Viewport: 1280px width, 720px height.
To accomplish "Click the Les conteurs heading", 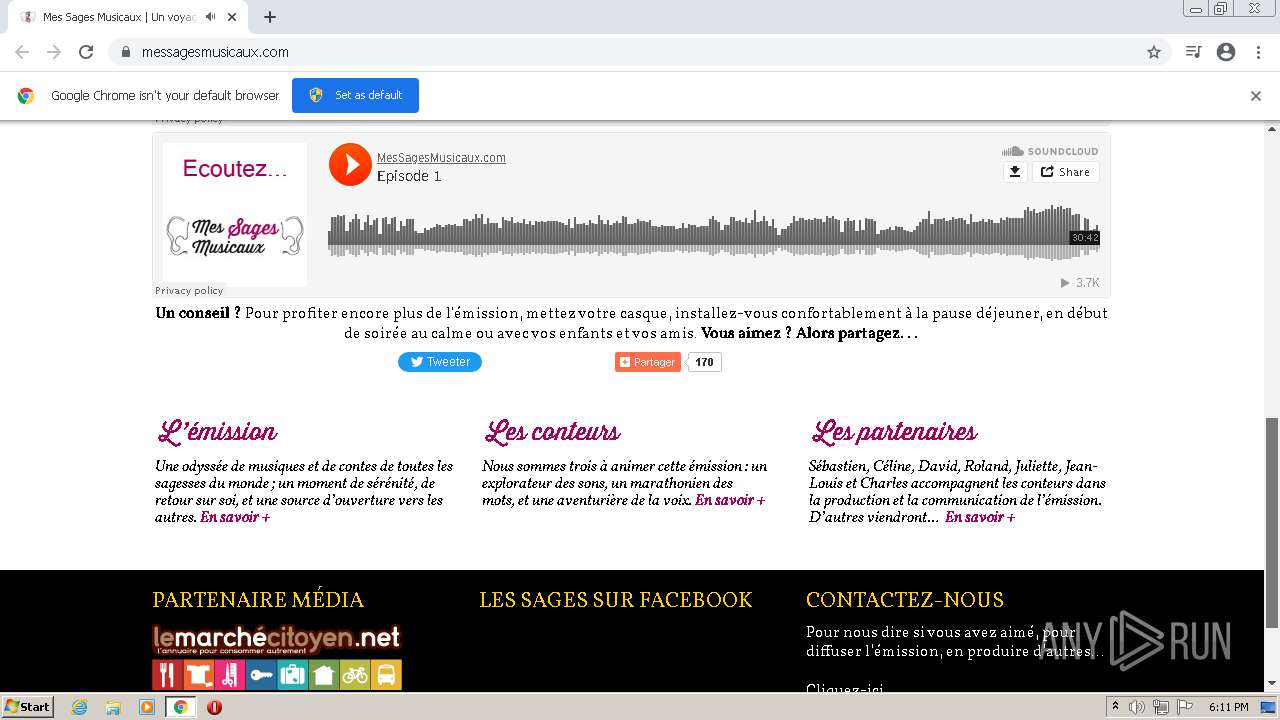I will (552, 432).
